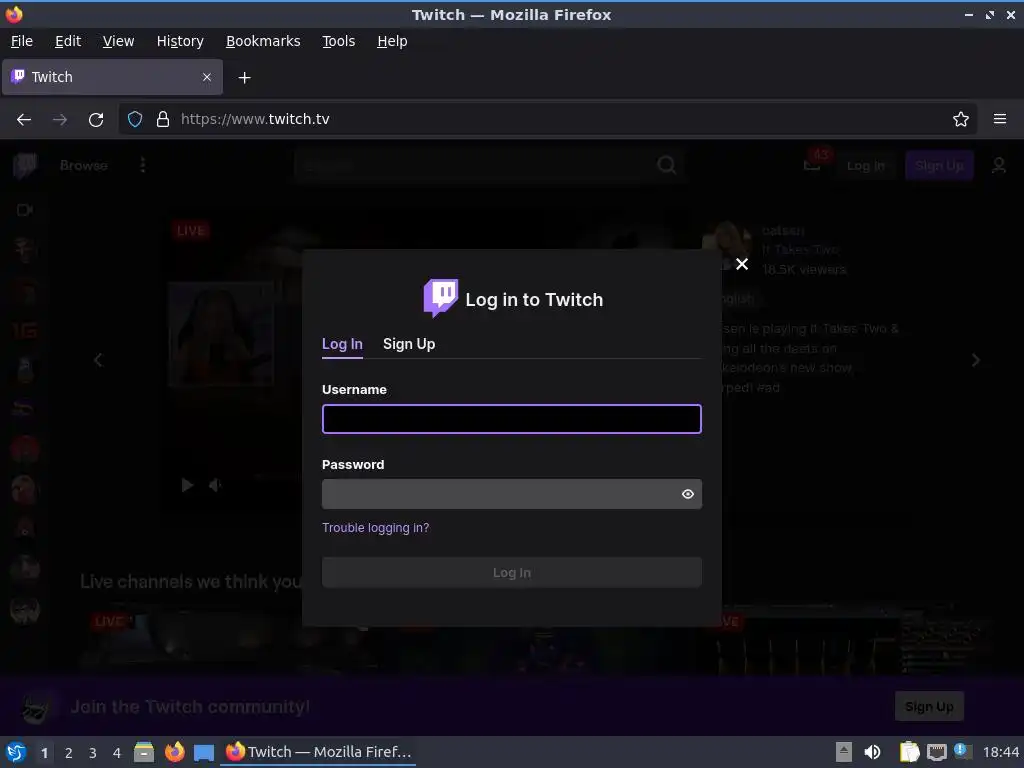Launch Firefox from taskbar quick launch
The image size is (1024, 768).
coord(174,752)
